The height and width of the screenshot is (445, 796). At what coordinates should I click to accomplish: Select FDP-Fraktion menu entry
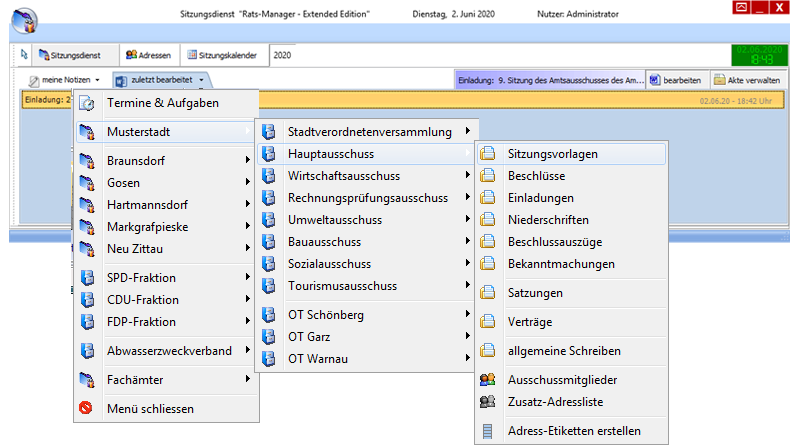[167, 322]
